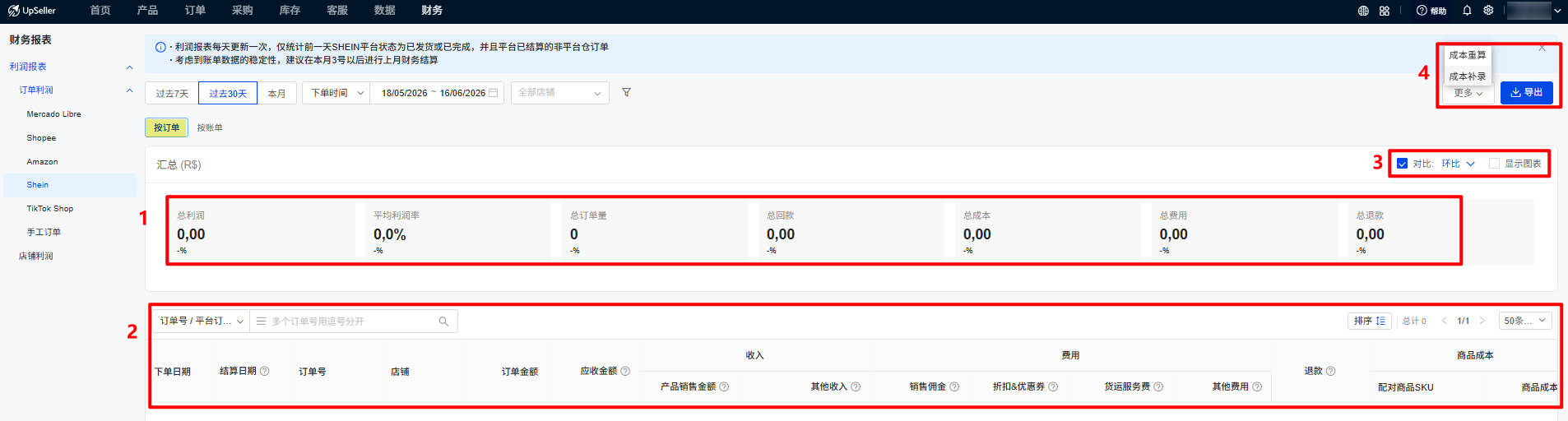The image size is (1568, 421).
Task: Open the 客服 top menu
Action: 337,11
